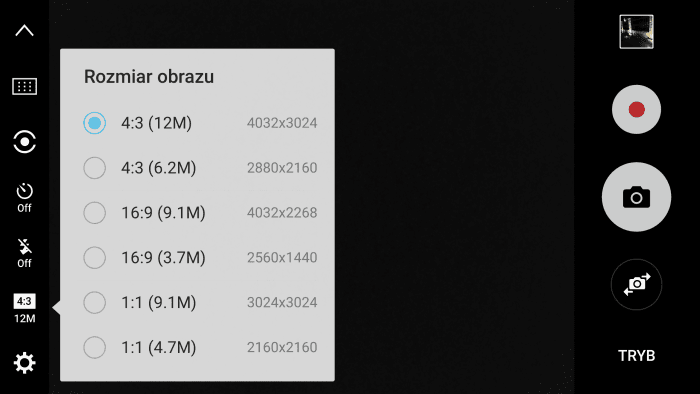Viewport: 700px width, 394px height.
Task: Open the 4:3 12M picture size icon
Action: tap(25, 308)
